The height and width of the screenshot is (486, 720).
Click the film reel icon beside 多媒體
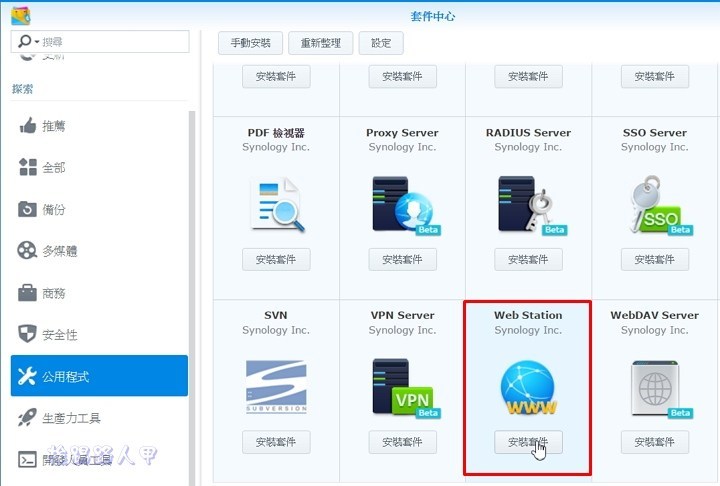point(27,251)
